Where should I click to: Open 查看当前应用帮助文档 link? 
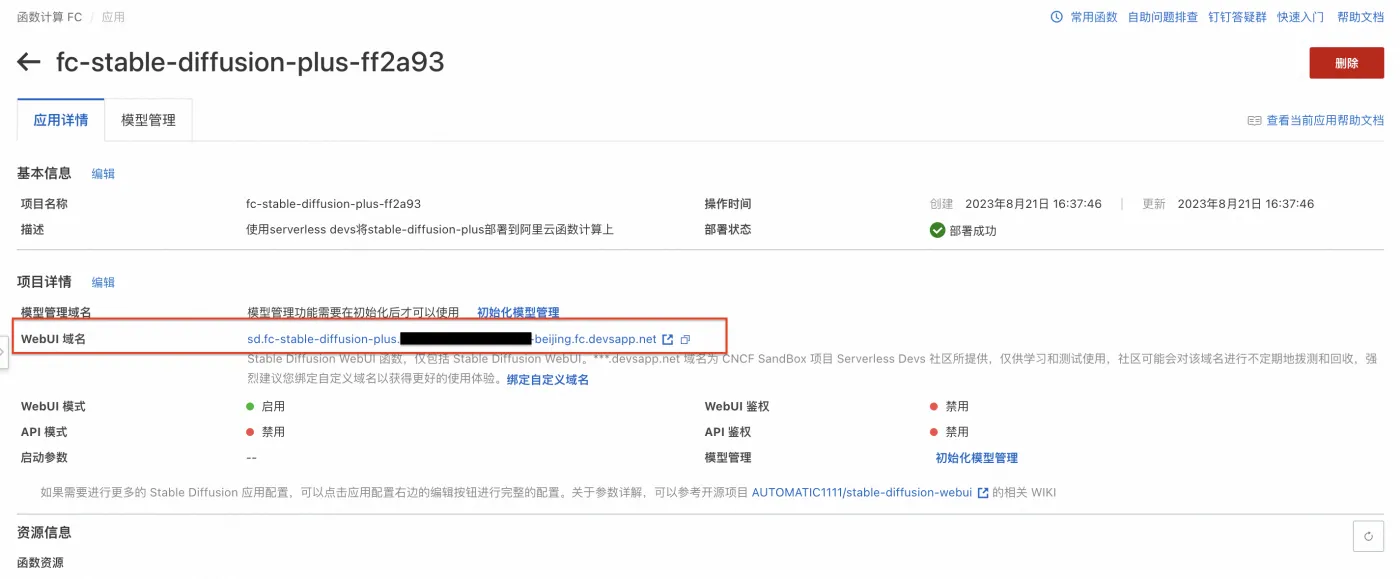click(1325, 120)
